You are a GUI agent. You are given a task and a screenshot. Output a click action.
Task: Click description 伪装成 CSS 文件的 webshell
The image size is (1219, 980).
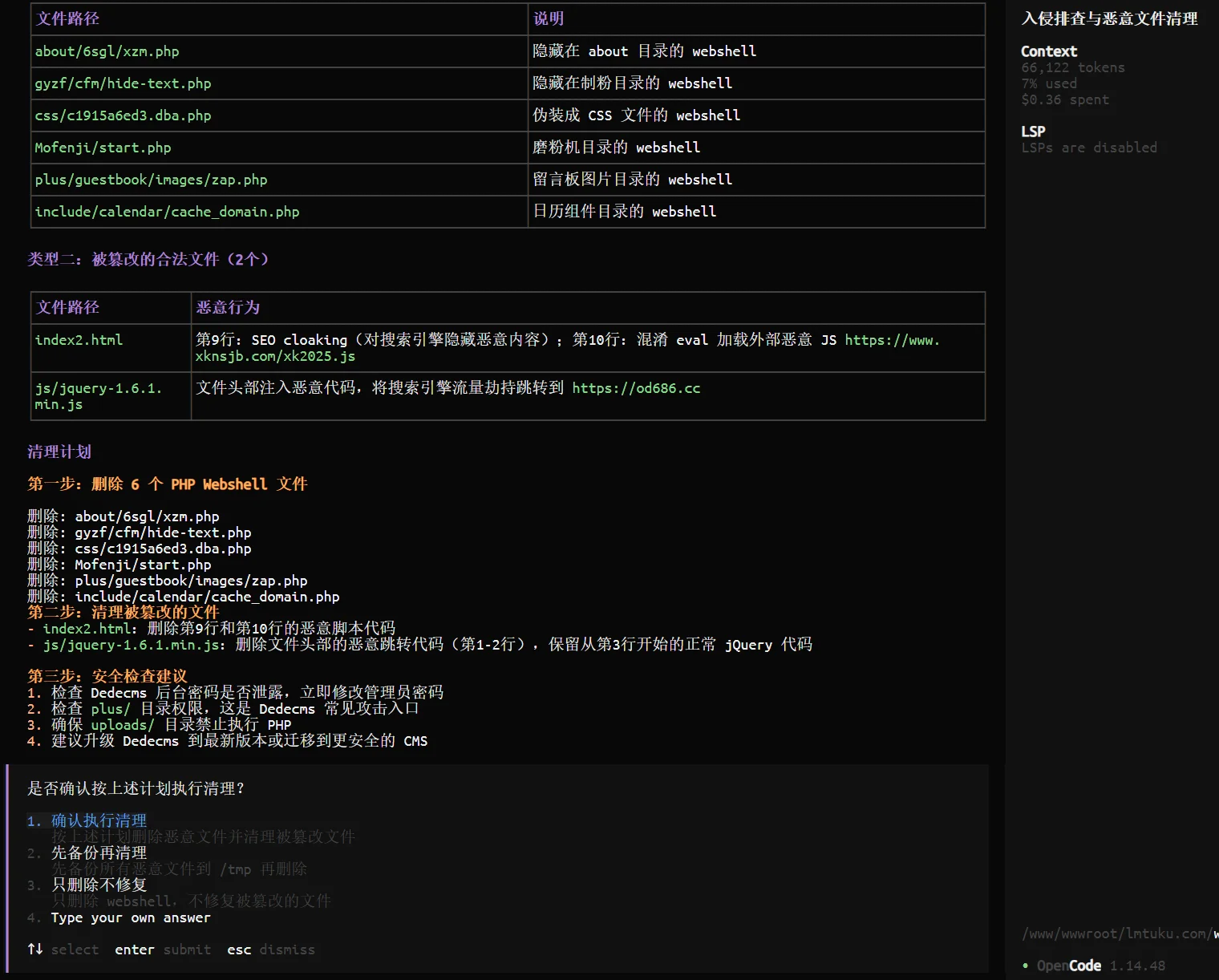(636, 115)
